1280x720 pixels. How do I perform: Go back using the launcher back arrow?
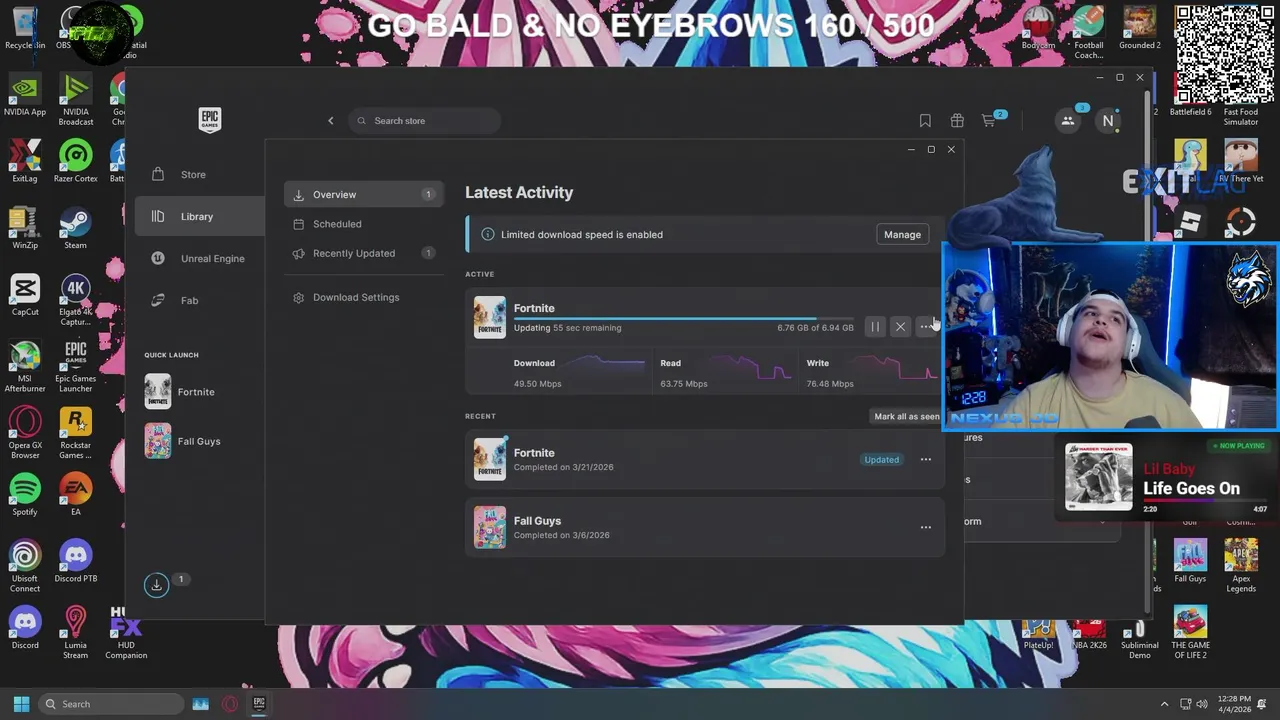tap(331, 121)
